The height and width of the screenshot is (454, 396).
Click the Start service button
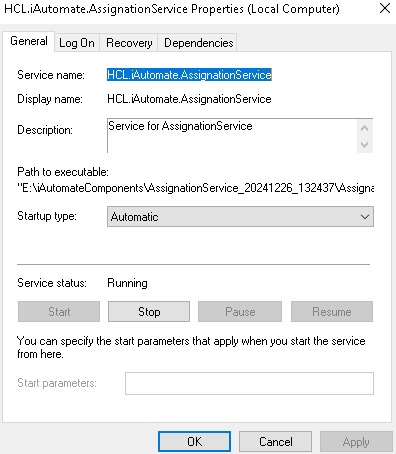(59, 312)
